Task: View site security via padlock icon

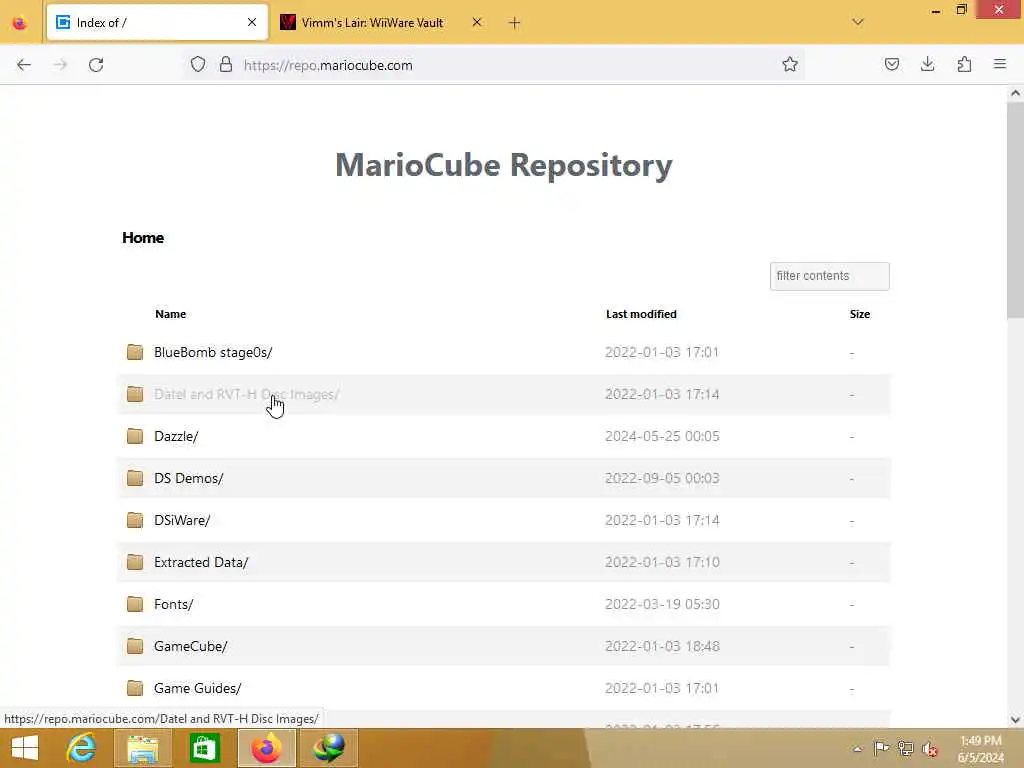Action: coord(226,65)
